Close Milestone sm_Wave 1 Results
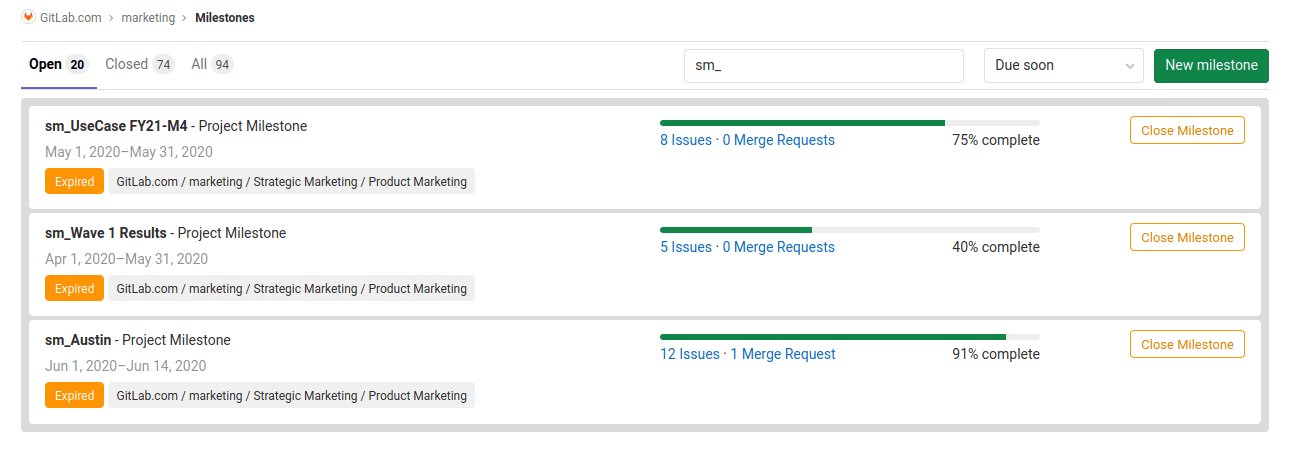This screenshot has height=449, width=1291. (x=1187, y=238)
